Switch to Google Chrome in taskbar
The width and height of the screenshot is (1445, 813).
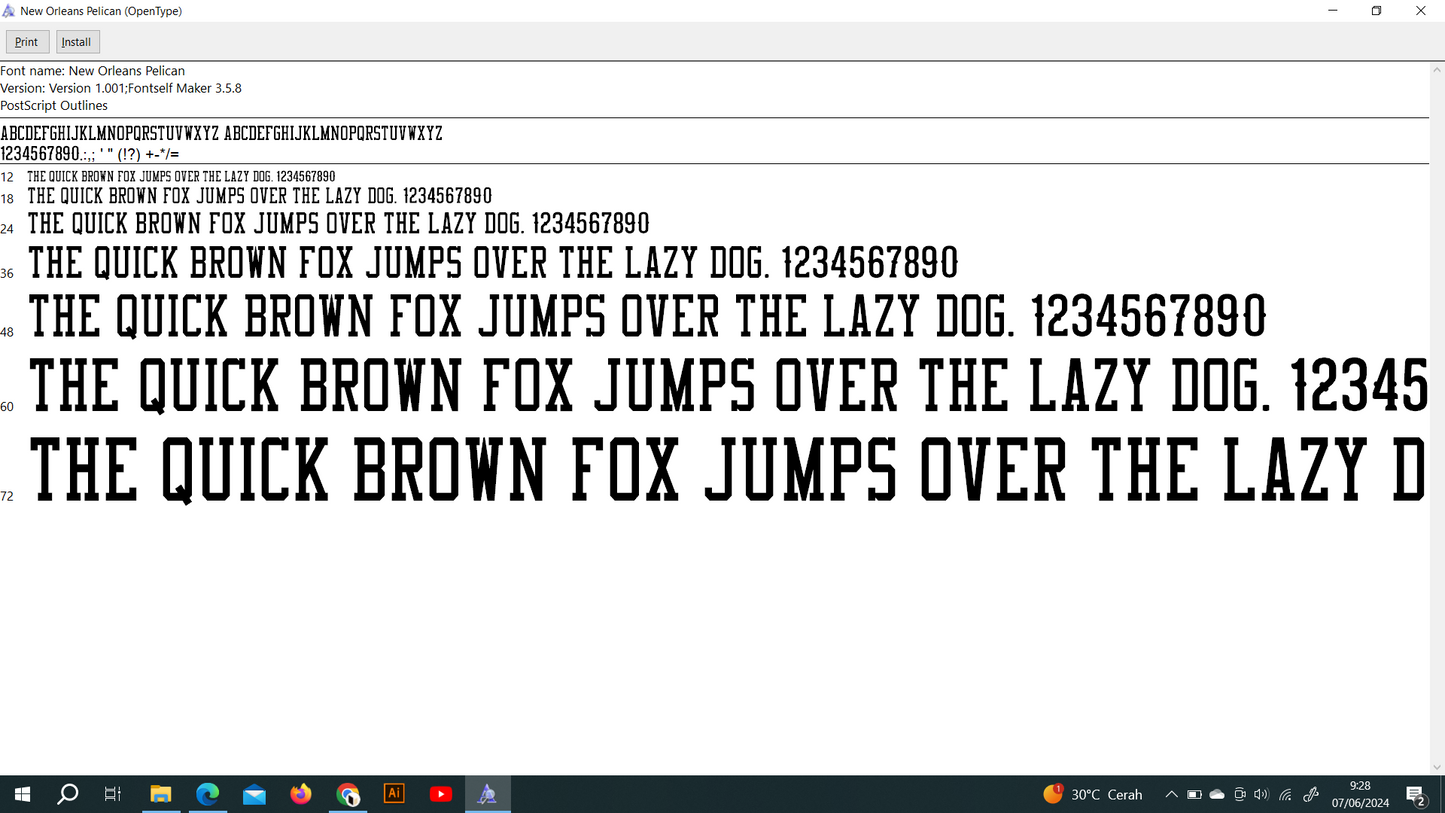348,794
